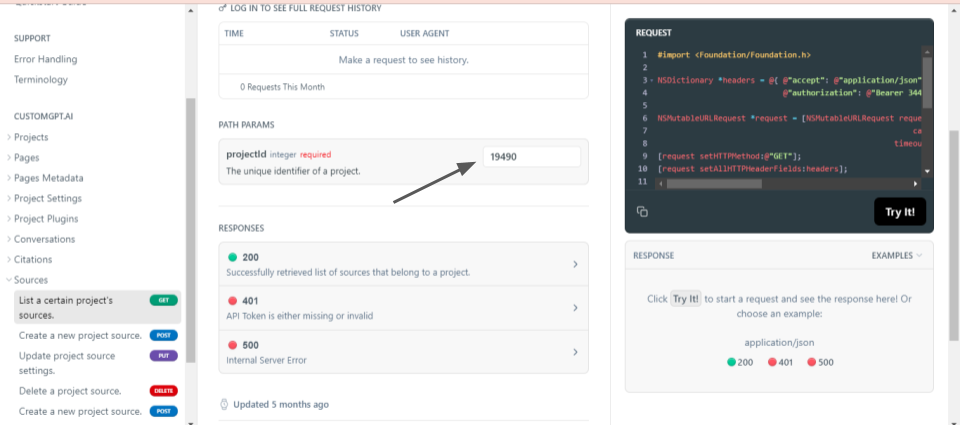Click inline Try It! in response hint
Viewport: 960px width, 425px height.
click(686, 299)
